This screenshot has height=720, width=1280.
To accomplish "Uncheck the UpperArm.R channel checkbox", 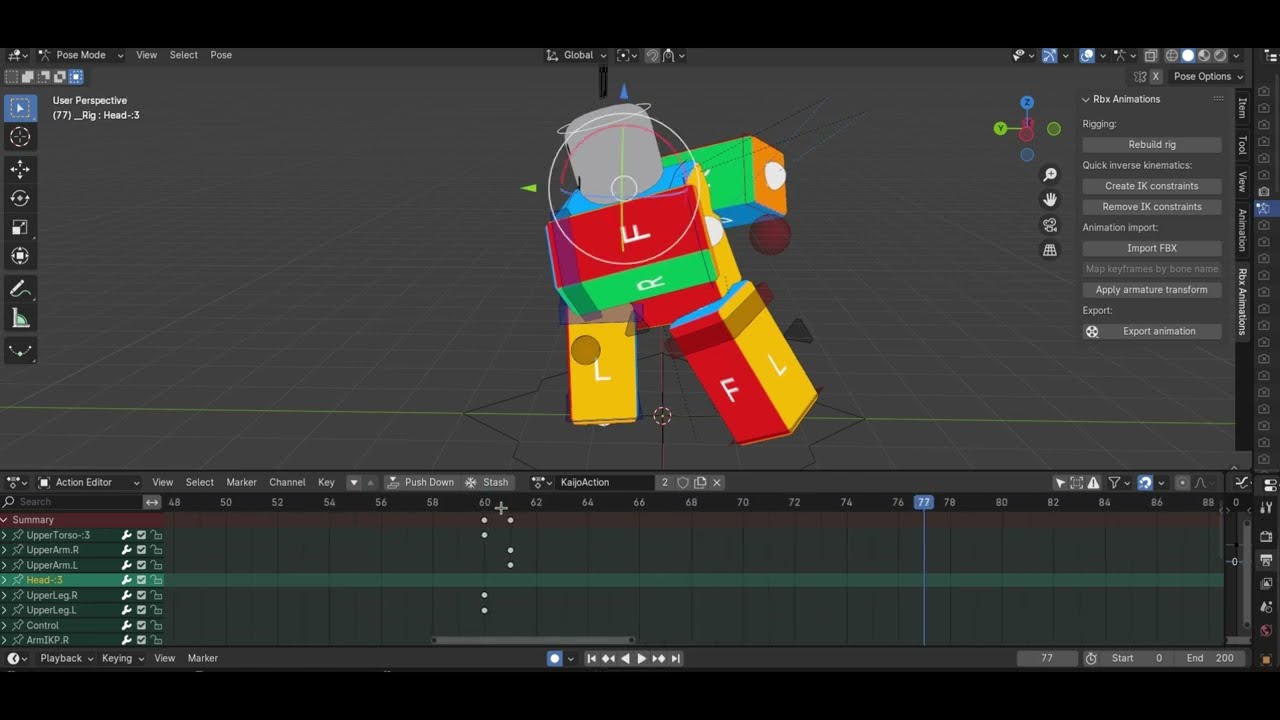I will pos(141,550).
